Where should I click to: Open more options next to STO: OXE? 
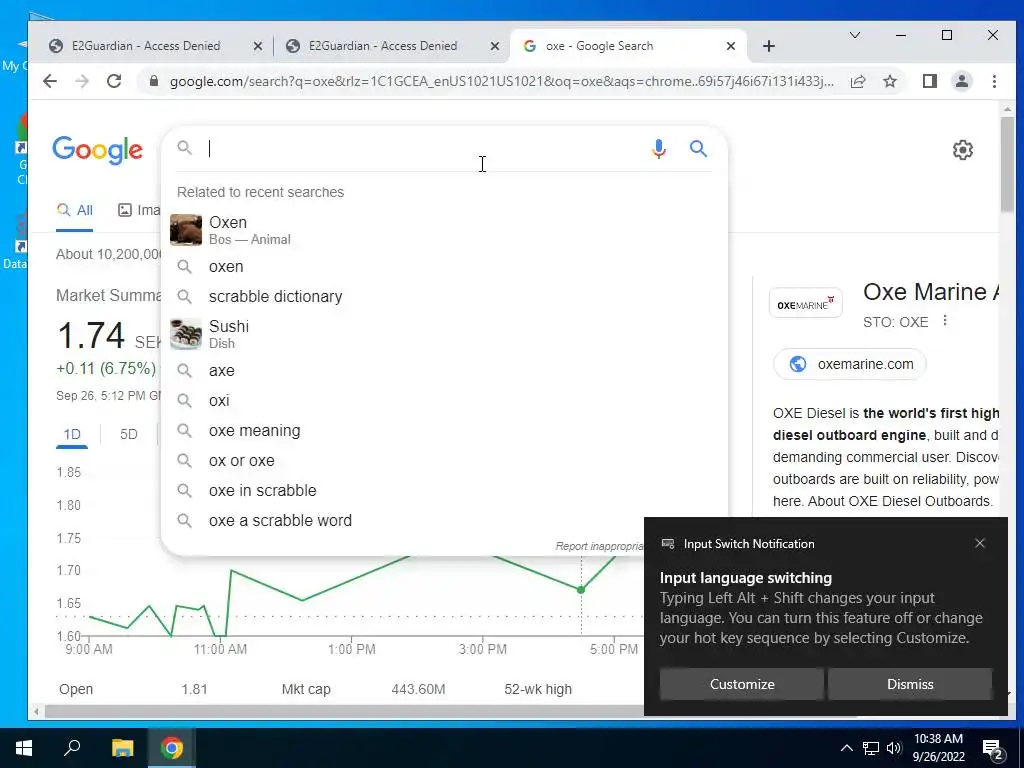click(944, 321)
